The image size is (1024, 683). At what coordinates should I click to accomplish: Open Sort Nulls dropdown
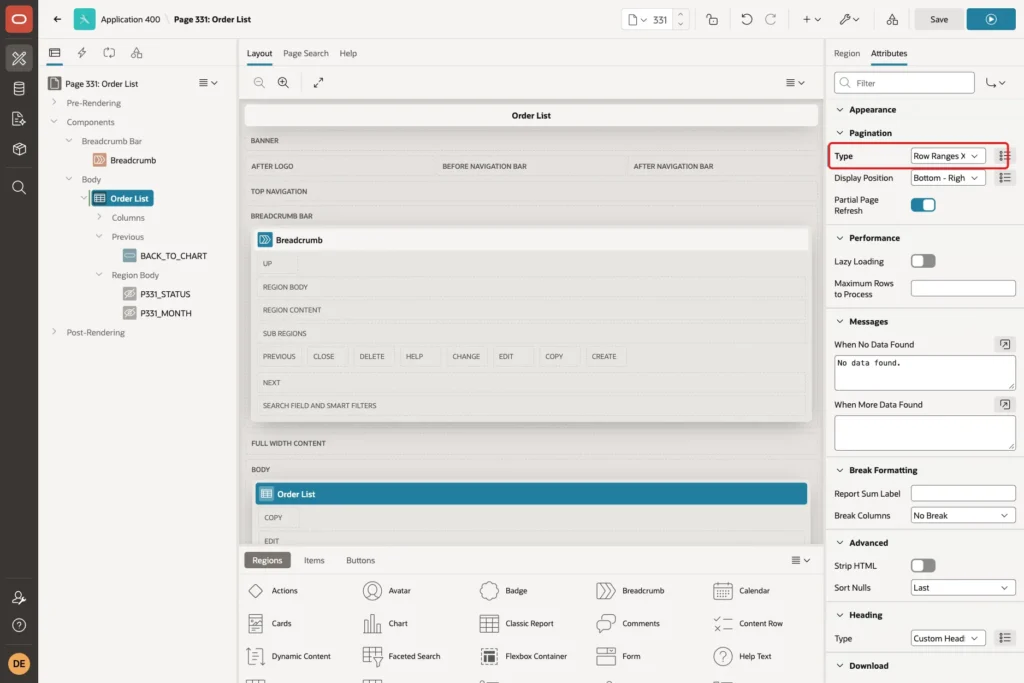coord(963,588)
